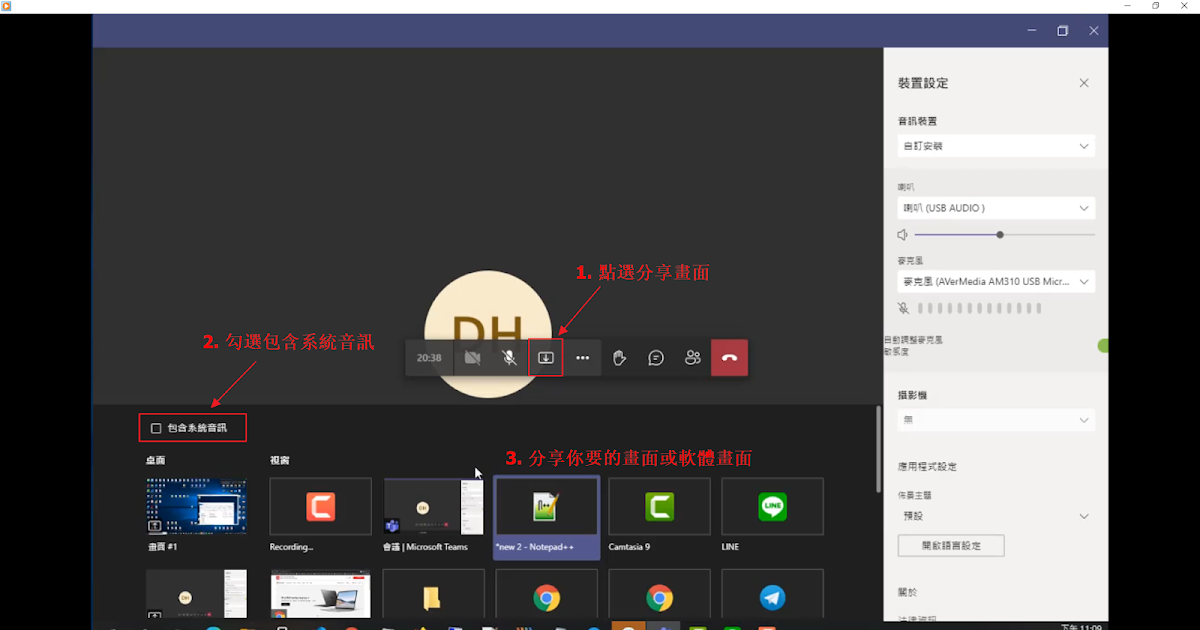
Task: Hang up the call
Action: pos(729,358)
